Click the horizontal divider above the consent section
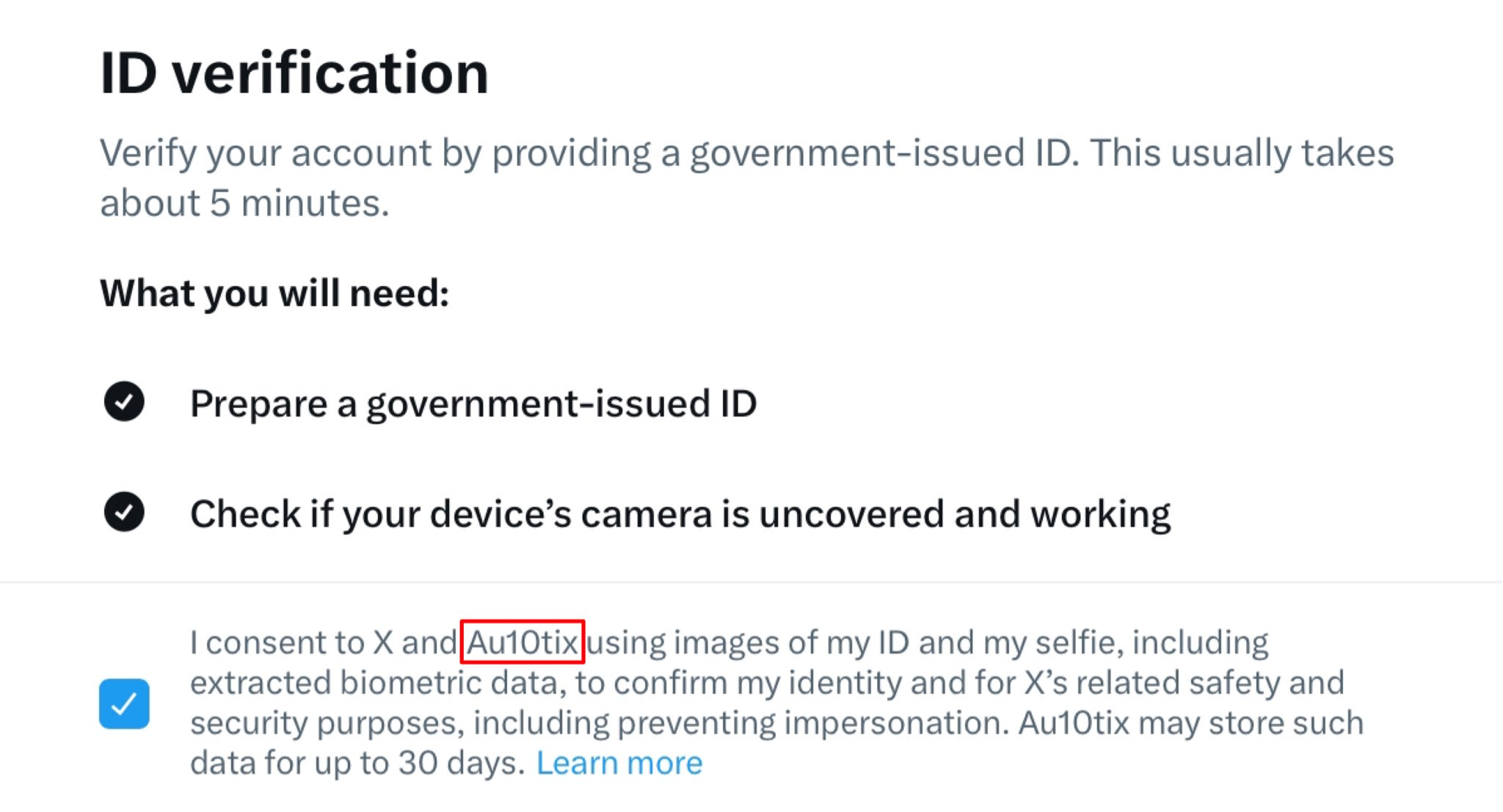This screenshot has height=812, width=1503. click(x=751, y=582)
